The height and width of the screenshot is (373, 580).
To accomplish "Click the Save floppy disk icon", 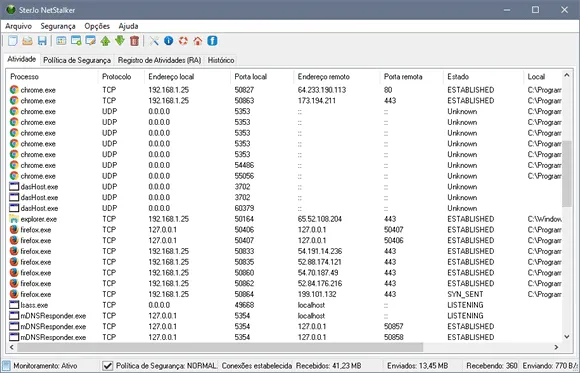I will point(42,41).
